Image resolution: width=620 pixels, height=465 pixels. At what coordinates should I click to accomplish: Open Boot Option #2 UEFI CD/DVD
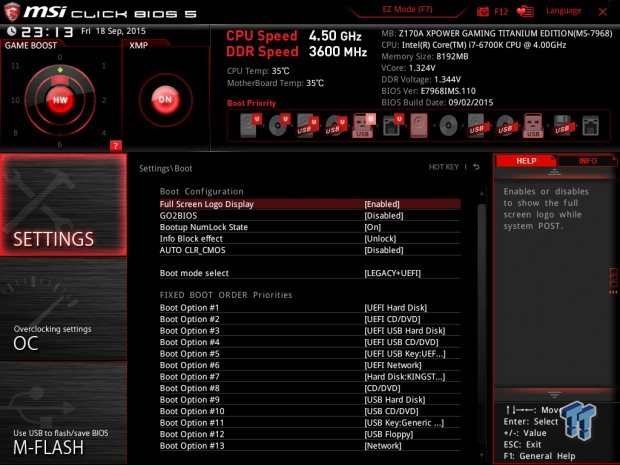(310, 319)
